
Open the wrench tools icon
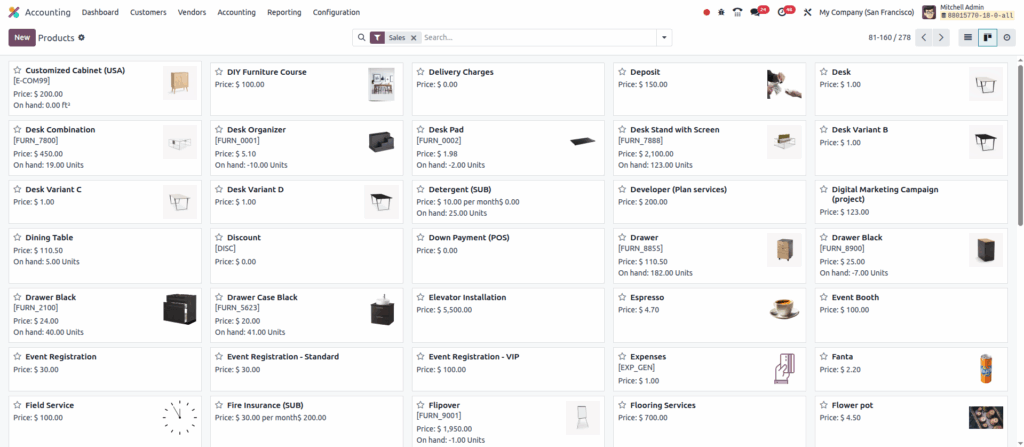click(807, 12)
